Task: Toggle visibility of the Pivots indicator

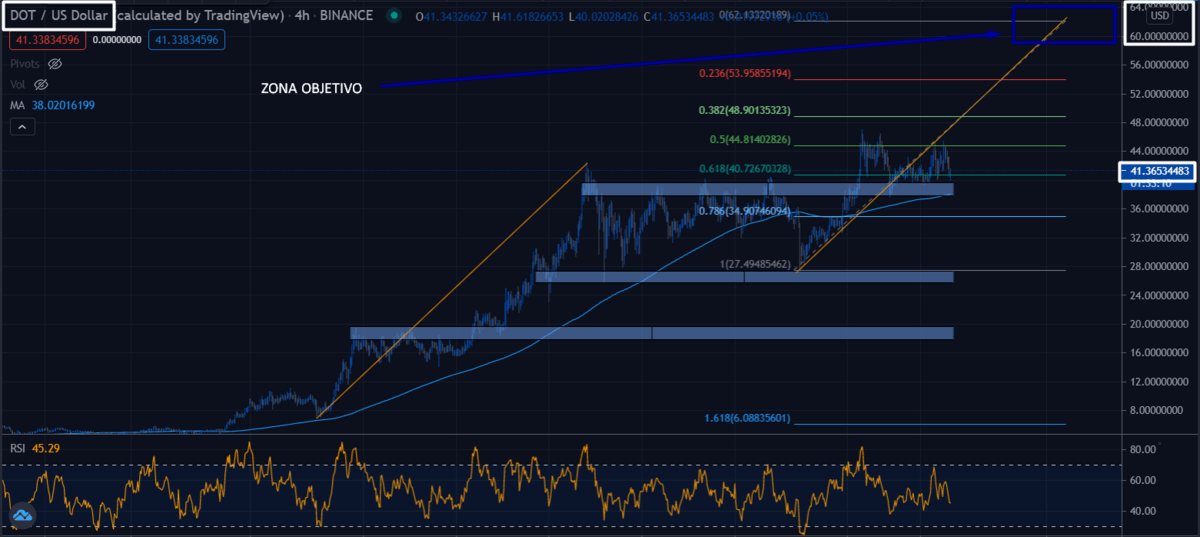Action: (55, 63)
